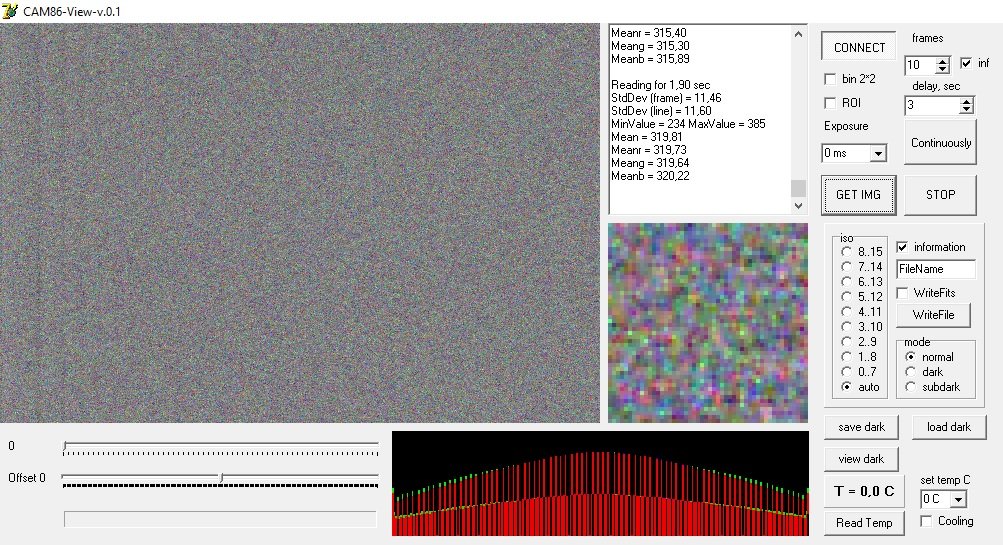This screenshot has width=1003, height=545.
Task: Click the delay sec value field
Action: 932,105
